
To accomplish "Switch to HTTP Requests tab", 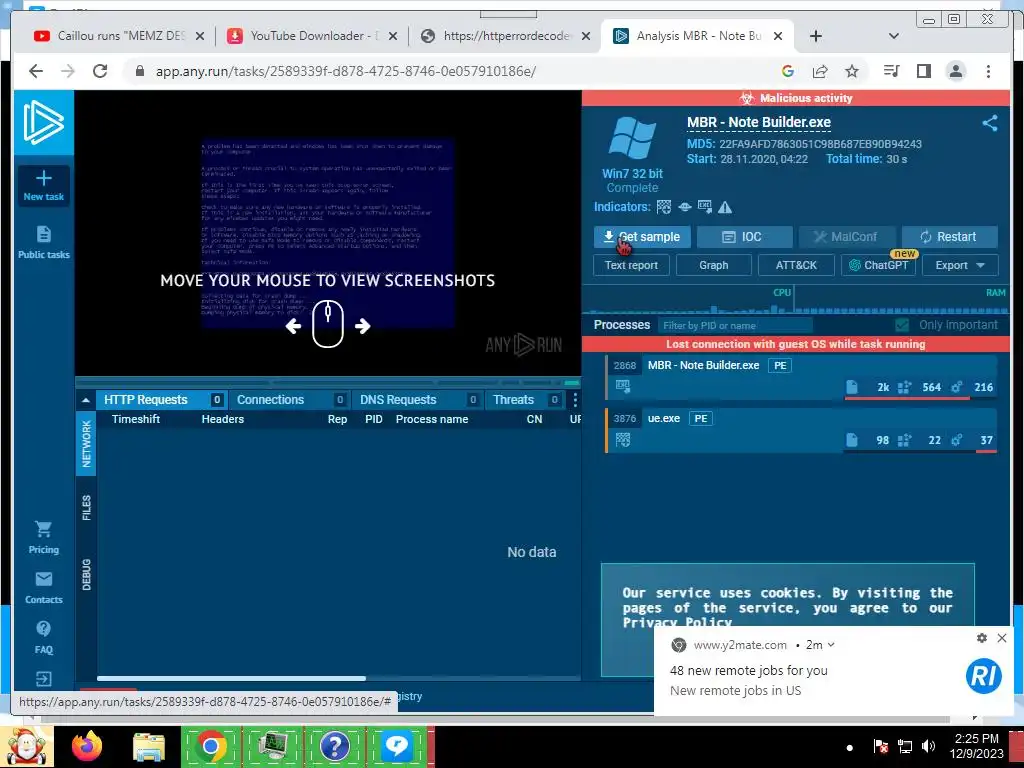I will pyautogui.click(x=161, y=400).
